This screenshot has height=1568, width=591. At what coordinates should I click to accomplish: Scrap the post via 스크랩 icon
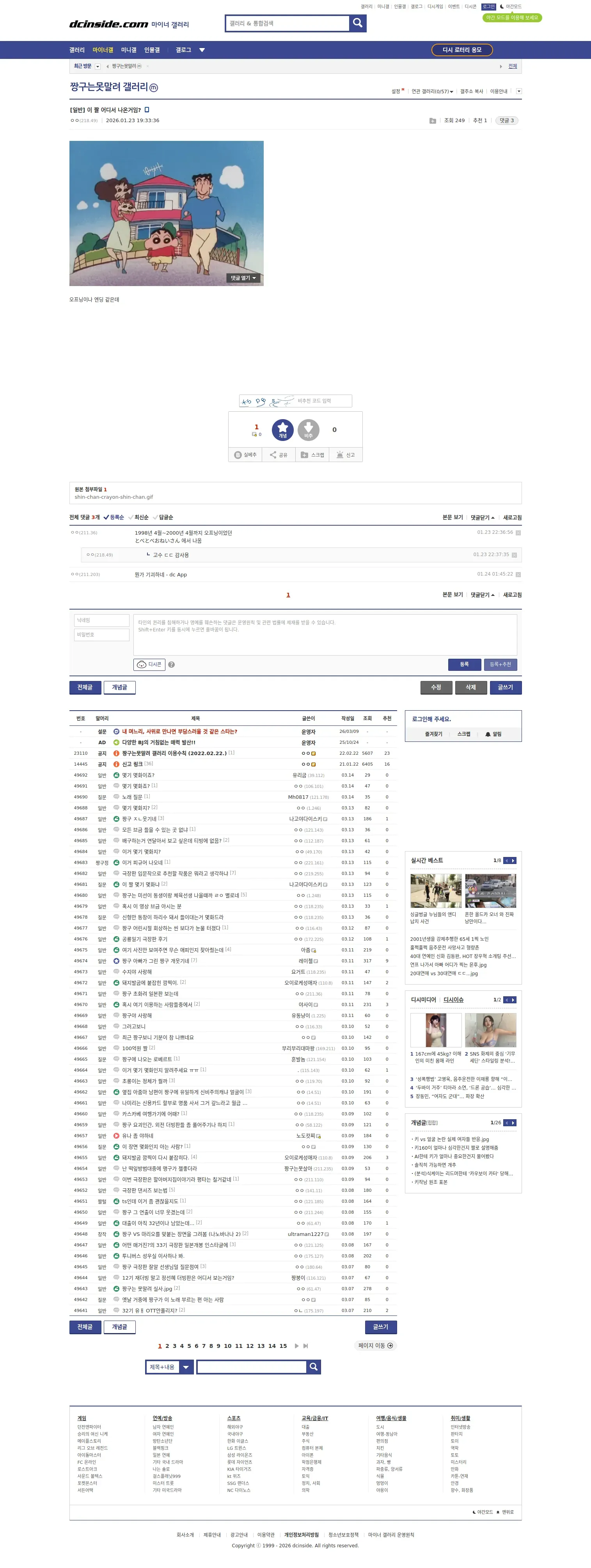point(312,455)
